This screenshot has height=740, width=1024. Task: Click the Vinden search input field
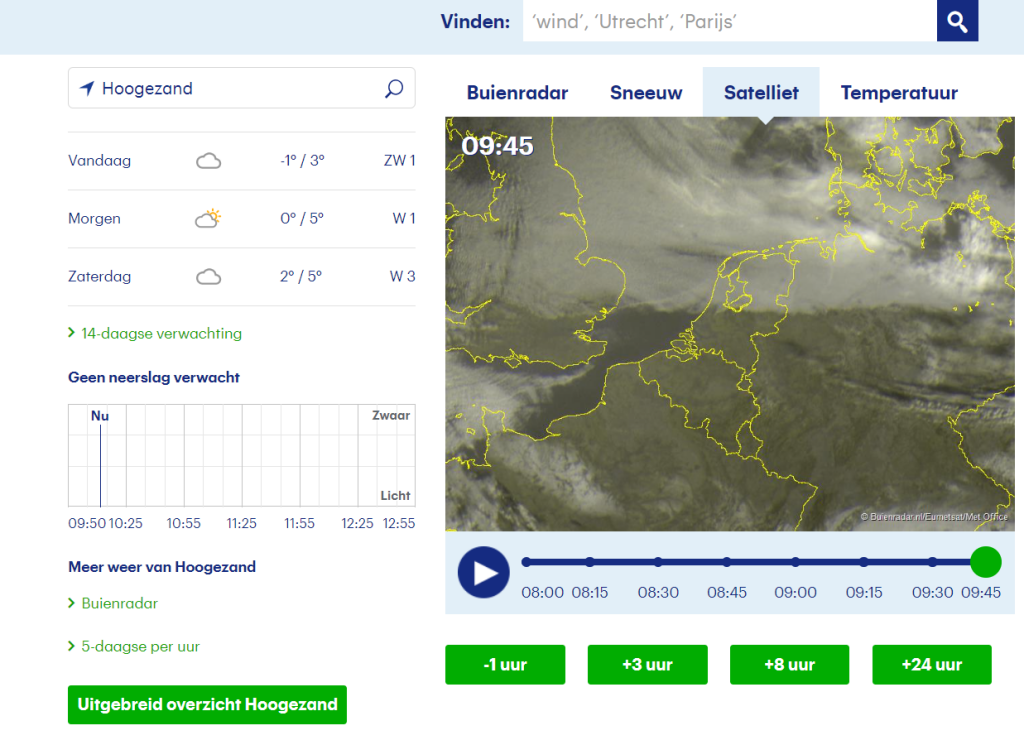coord(729,21)
